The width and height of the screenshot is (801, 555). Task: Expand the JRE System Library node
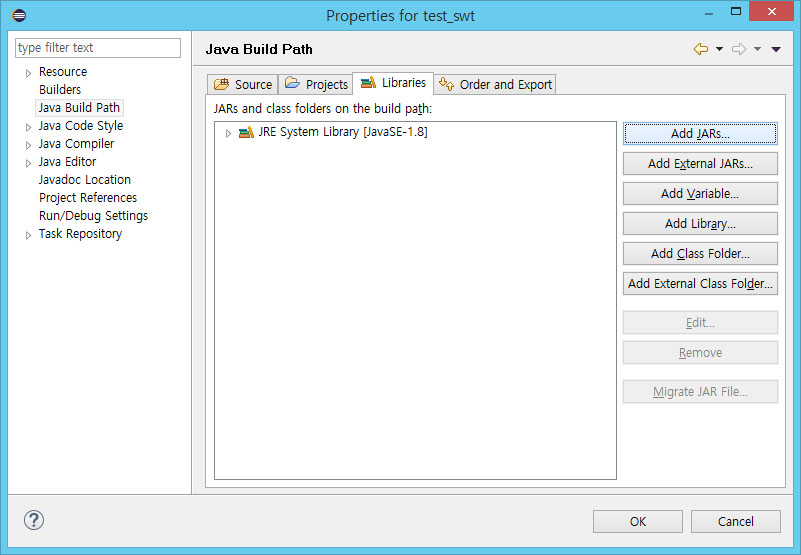point(228,133)
